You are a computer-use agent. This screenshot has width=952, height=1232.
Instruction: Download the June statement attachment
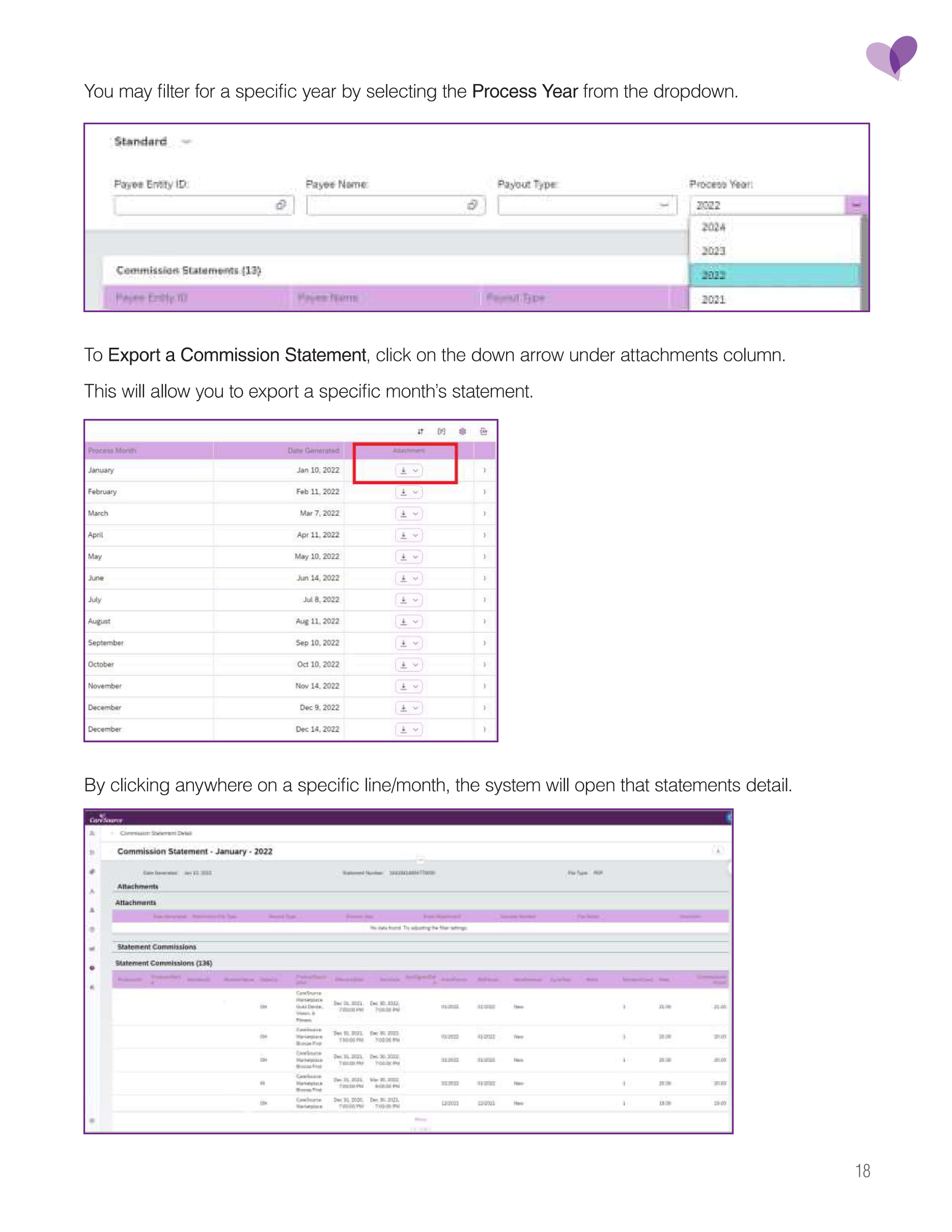pos(403,578)
